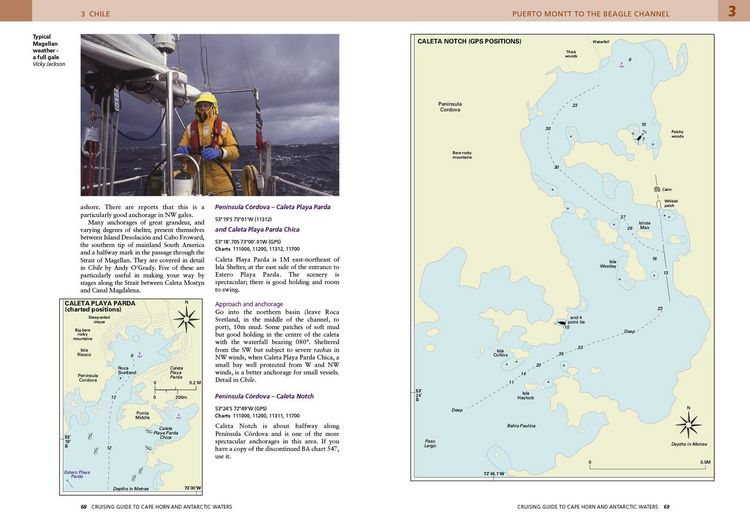This screenshot has width=750, height=530.
Task: Click map title 'CALETA NOTCH (GPS POSITIONS)'
Action: [469, 41]
